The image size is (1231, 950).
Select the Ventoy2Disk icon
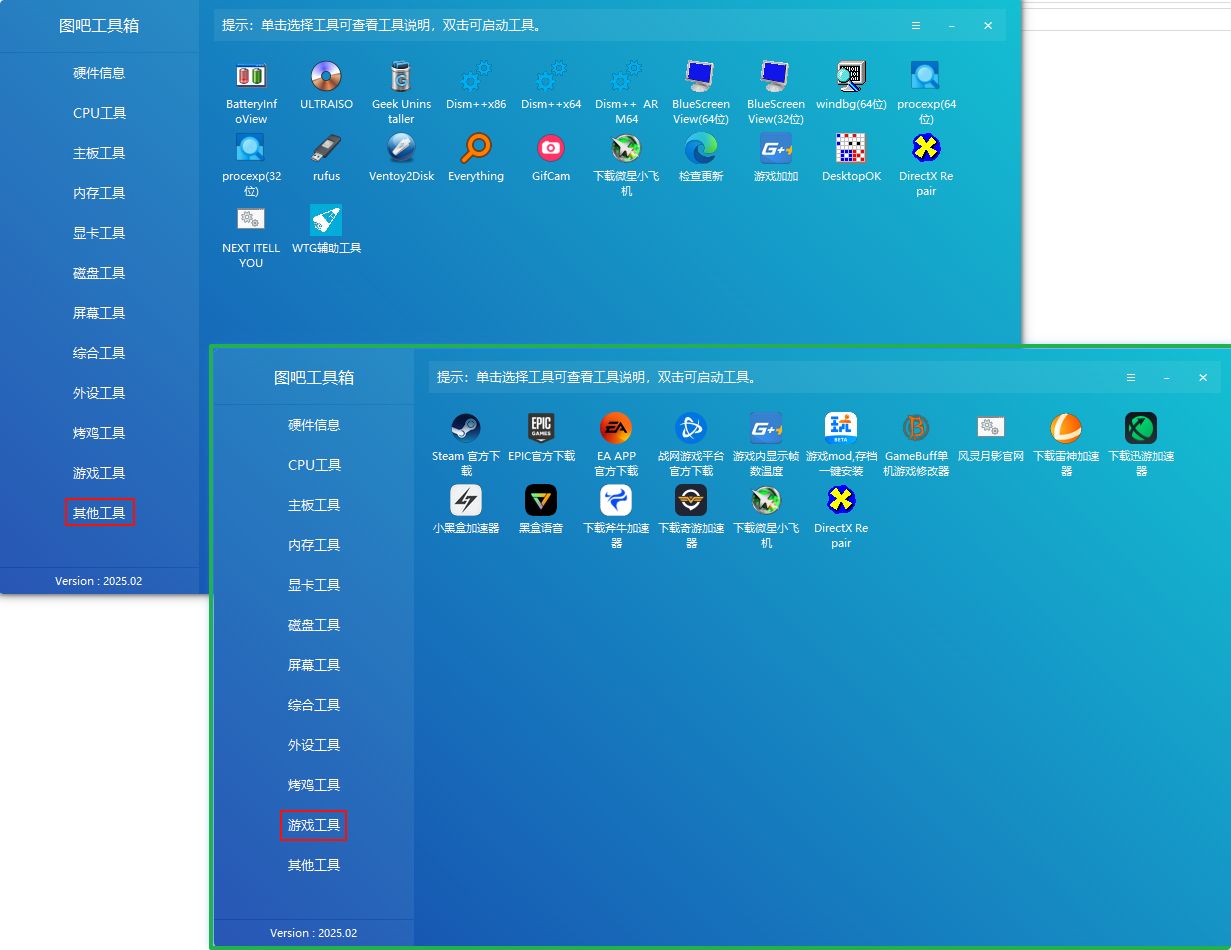coord(401,148)
